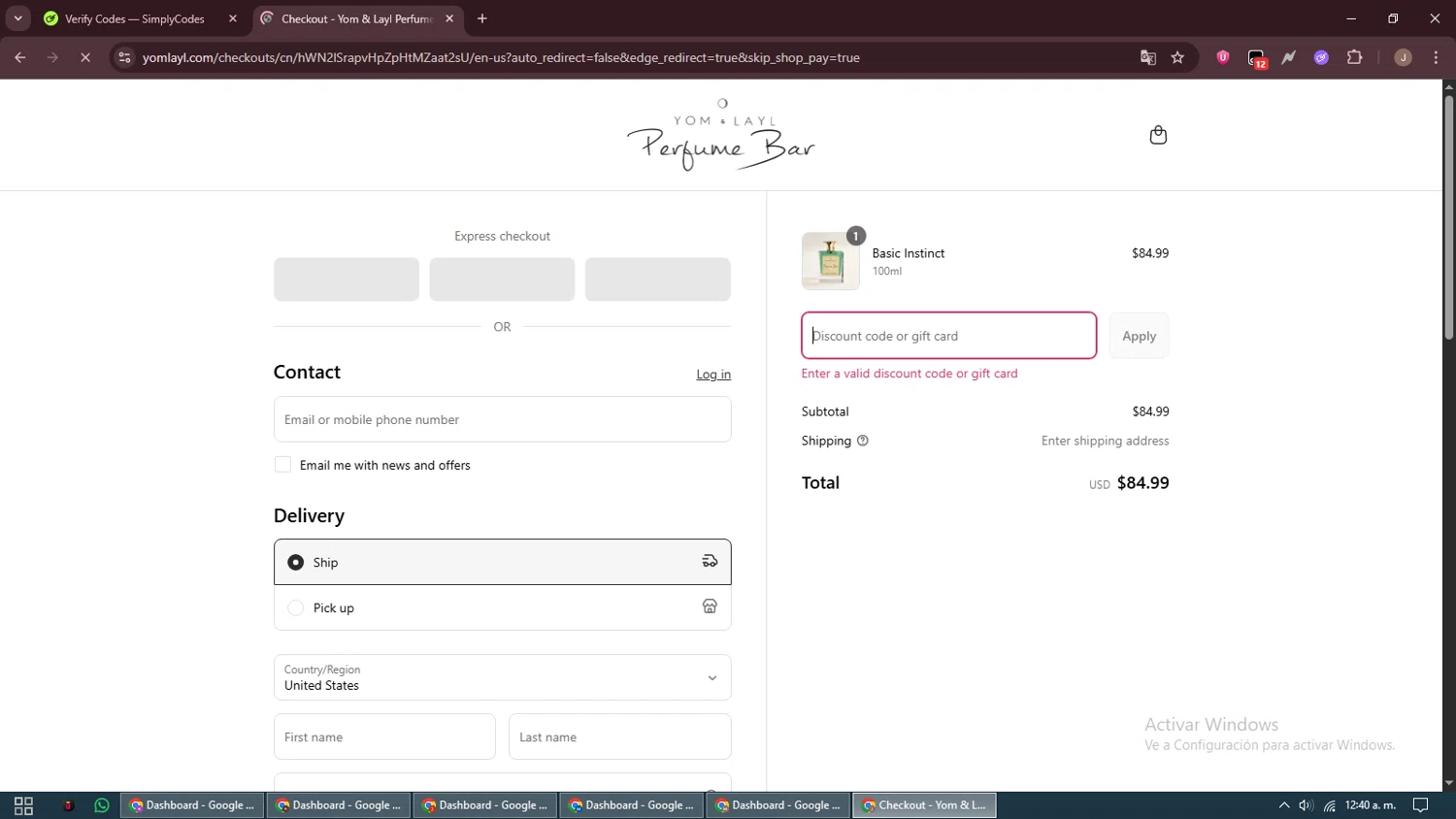Open the Chrome three-dot menu
Screen dimensions: 1456x819
click(1436, 57)
